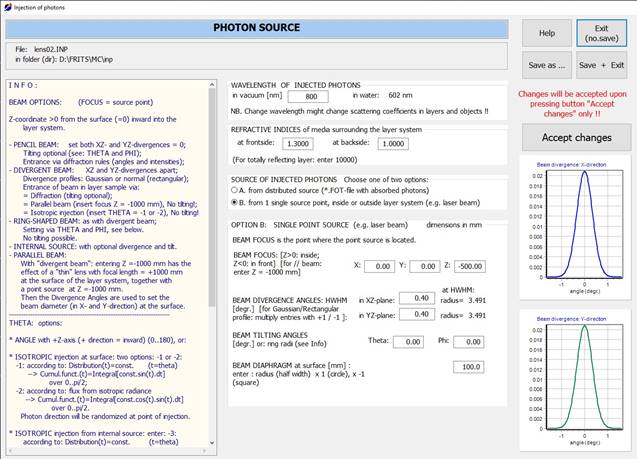The width and height of the screenshot is (637, 459).
Task: Click the red 'Changes will be accepted' notice
Action: tap(572, 104)
